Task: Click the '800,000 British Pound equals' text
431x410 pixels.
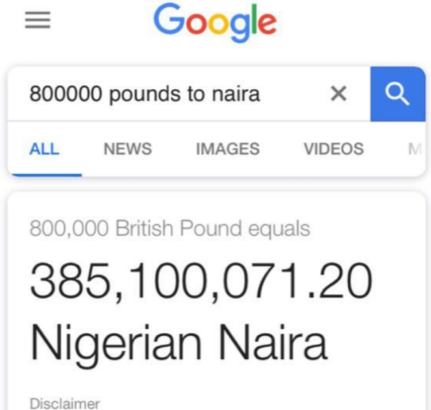Action: pos(170,229)
